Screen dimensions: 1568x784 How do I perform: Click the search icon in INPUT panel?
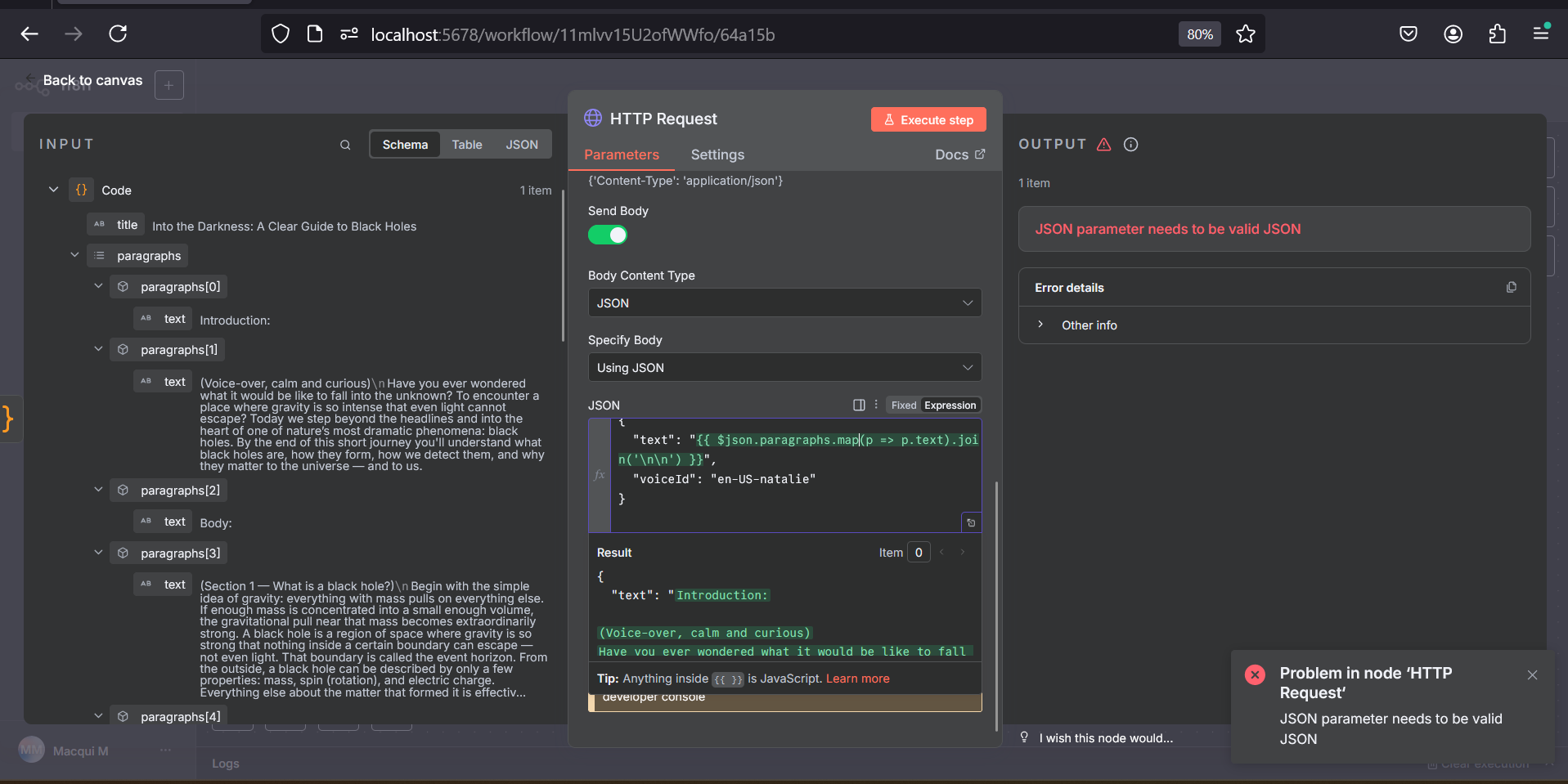[345, 145]
